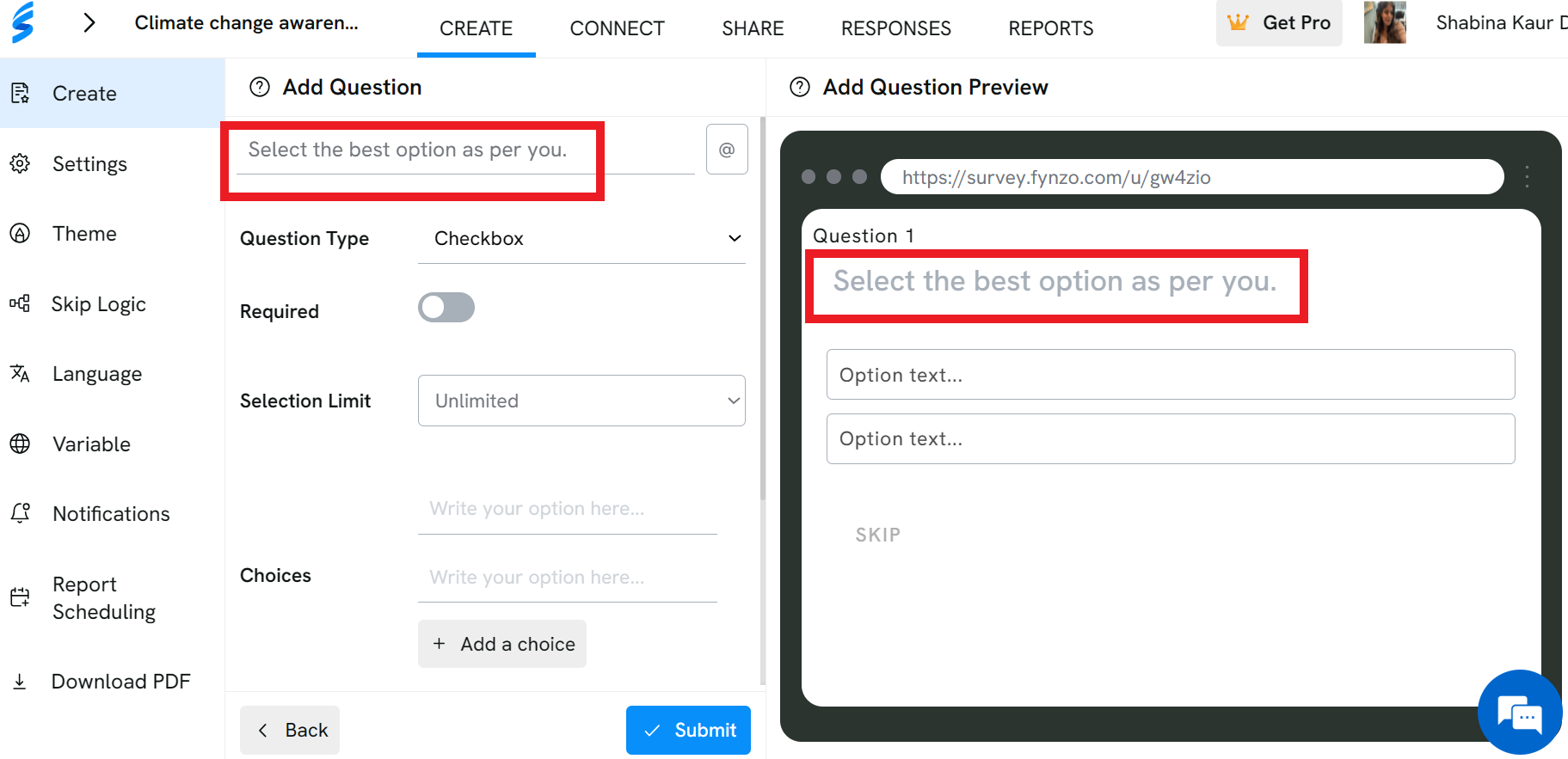1568x759 pixels.
Task: Open the live chat bubble
Action: tap(1520, 713)
